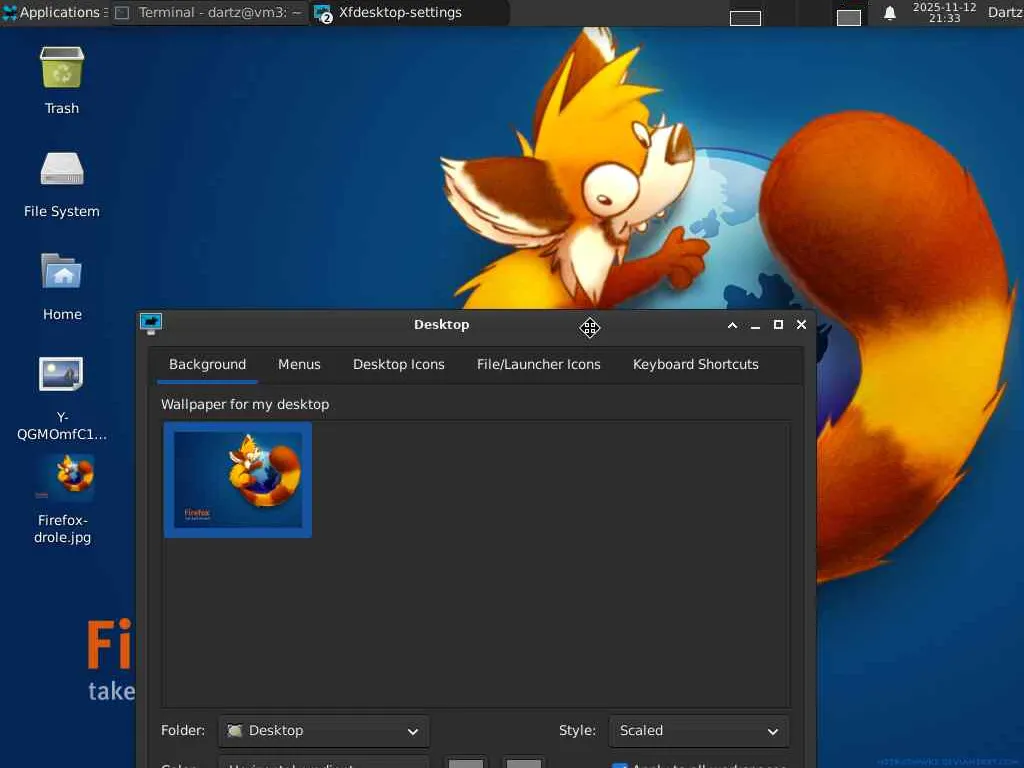1024x768 pixels.
Task: Click the date and time clock
Action: click(944, 12)
